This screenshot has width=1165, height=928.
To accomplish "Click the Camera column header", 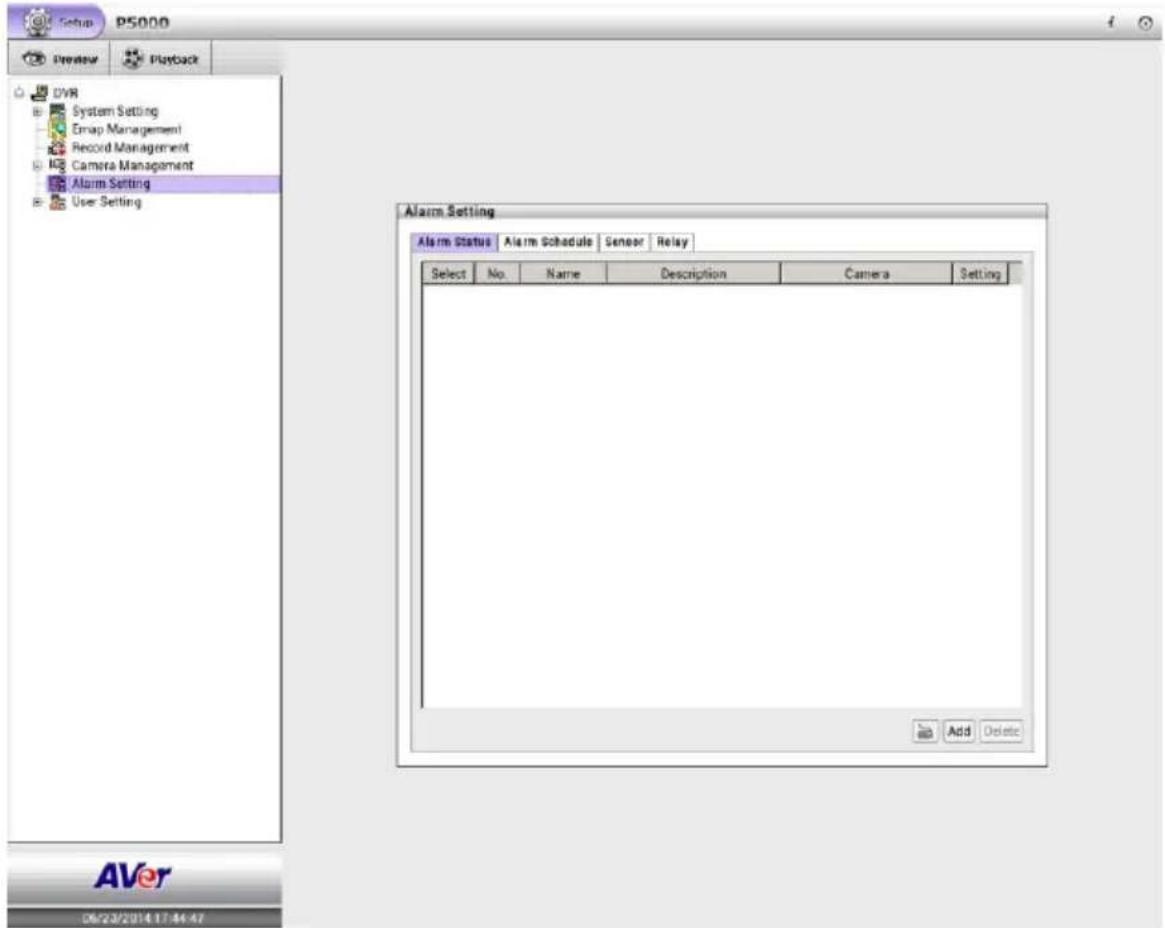I will [866, 273].
